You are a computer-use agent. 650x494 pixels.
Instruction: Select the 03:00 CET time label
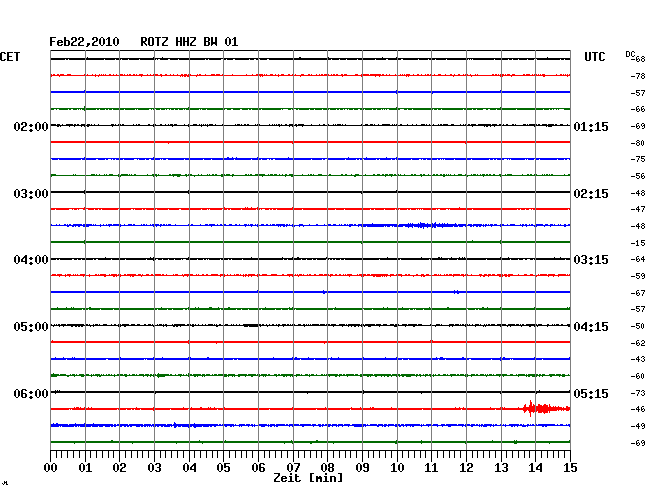click(31, 194)
